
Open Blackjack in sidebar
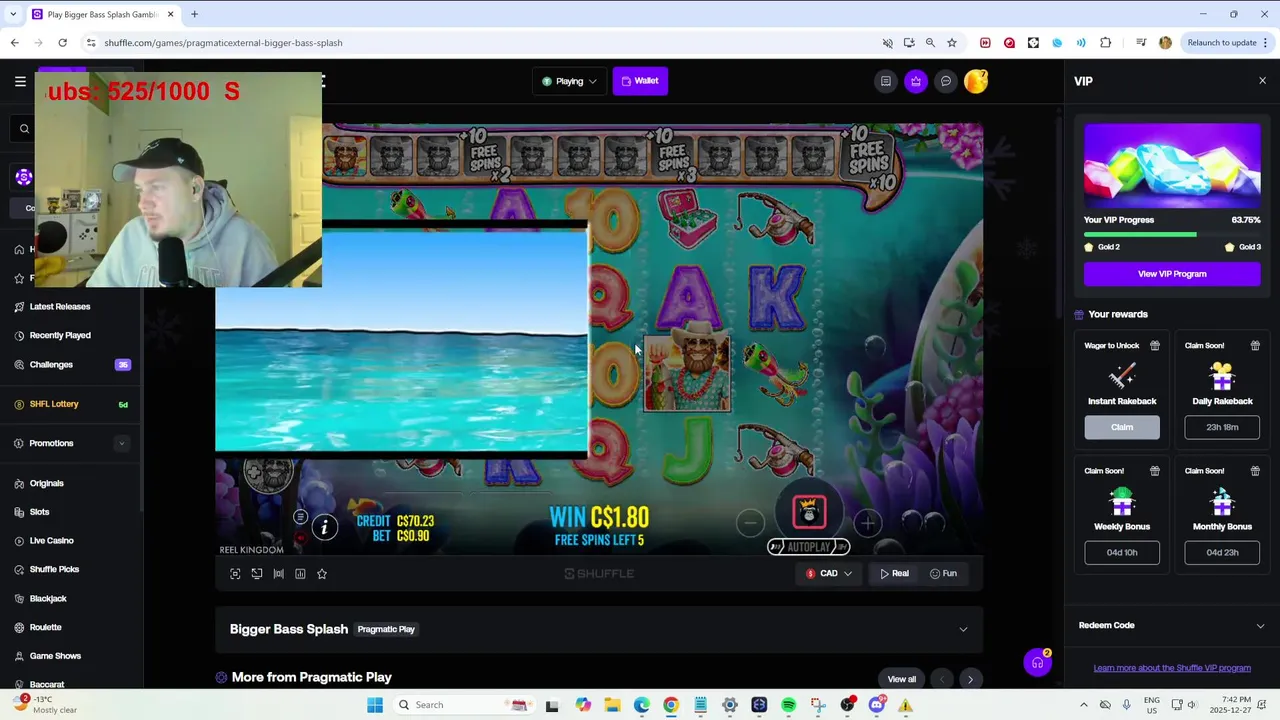(x=48, y=598)
